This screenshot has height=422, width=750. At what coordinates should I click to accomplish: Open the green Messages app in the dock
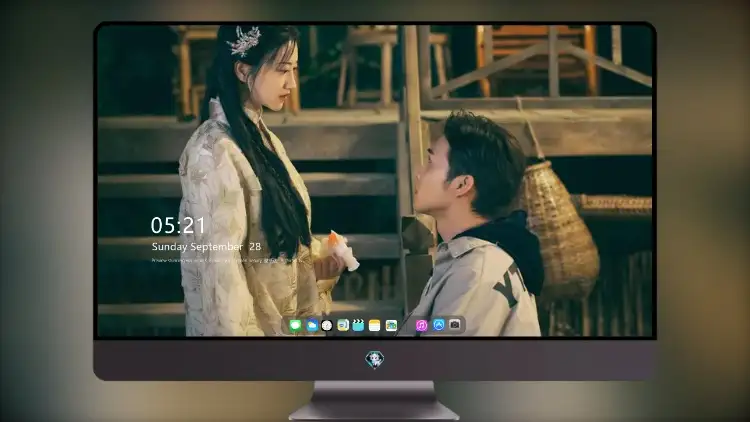296,325
